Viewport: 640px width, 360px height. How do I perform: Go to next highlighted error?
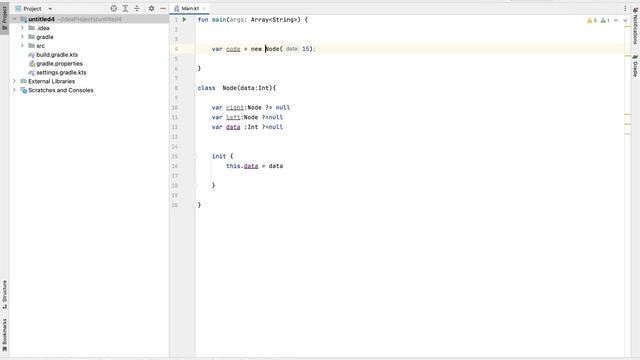click(625, 20)
